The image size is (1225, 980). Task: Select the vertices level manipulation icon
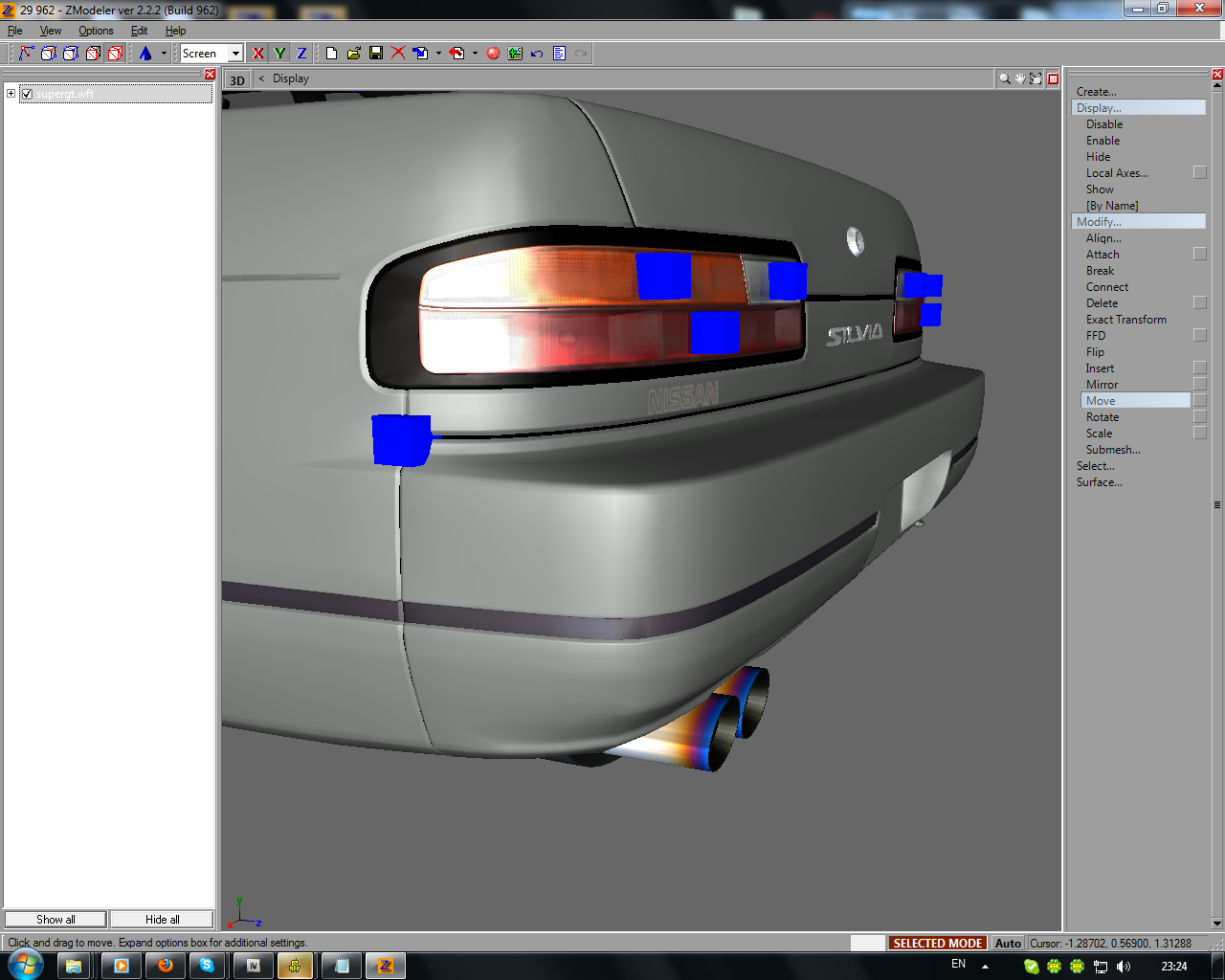pyautogui.click(x=26, y=54)
